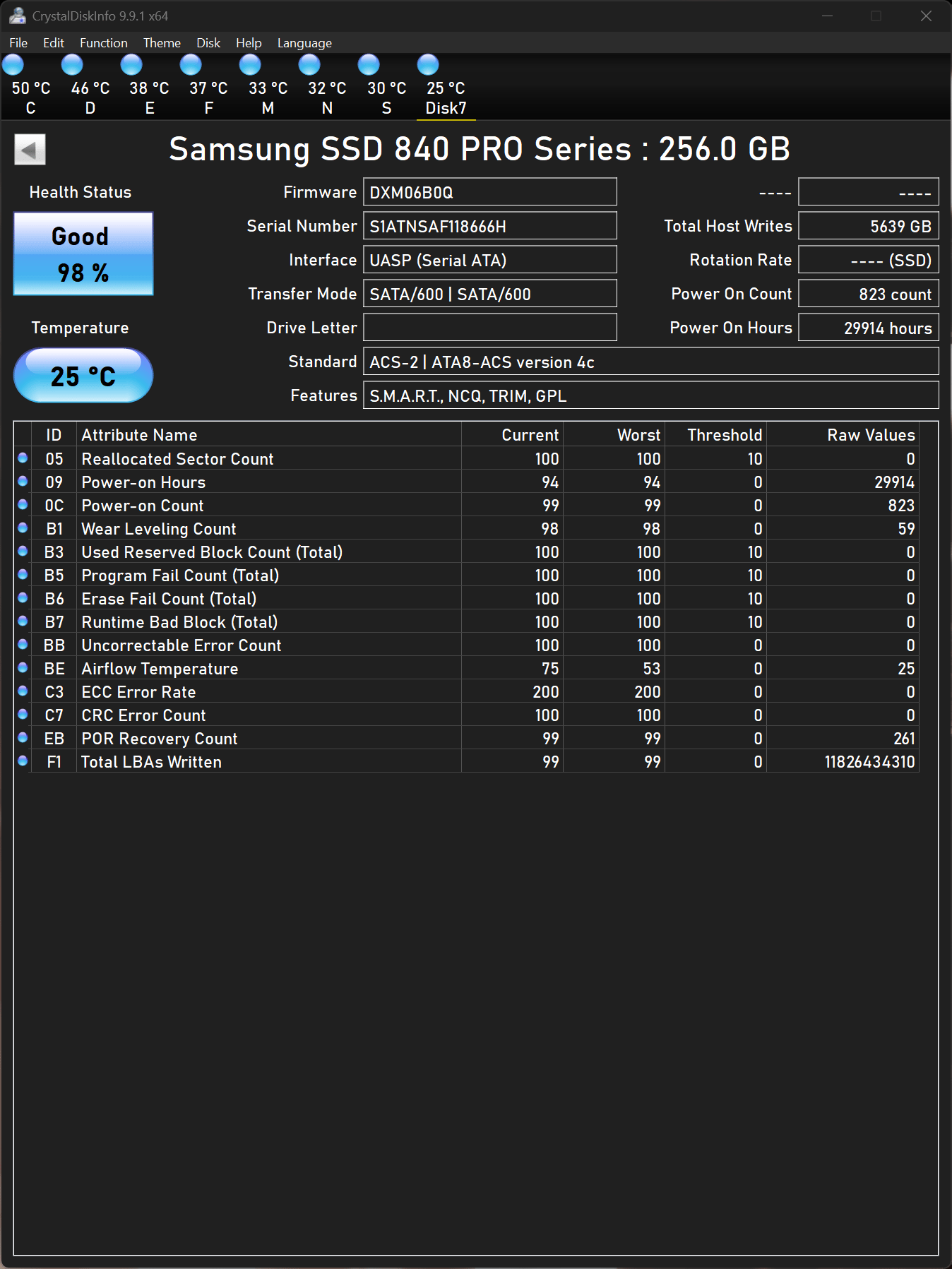Viewport: 952px width, 1269px height.
Task: Click the Samsung SSD 840 PRO Series title
Action: pyautogui.click(x=480, y=149)
